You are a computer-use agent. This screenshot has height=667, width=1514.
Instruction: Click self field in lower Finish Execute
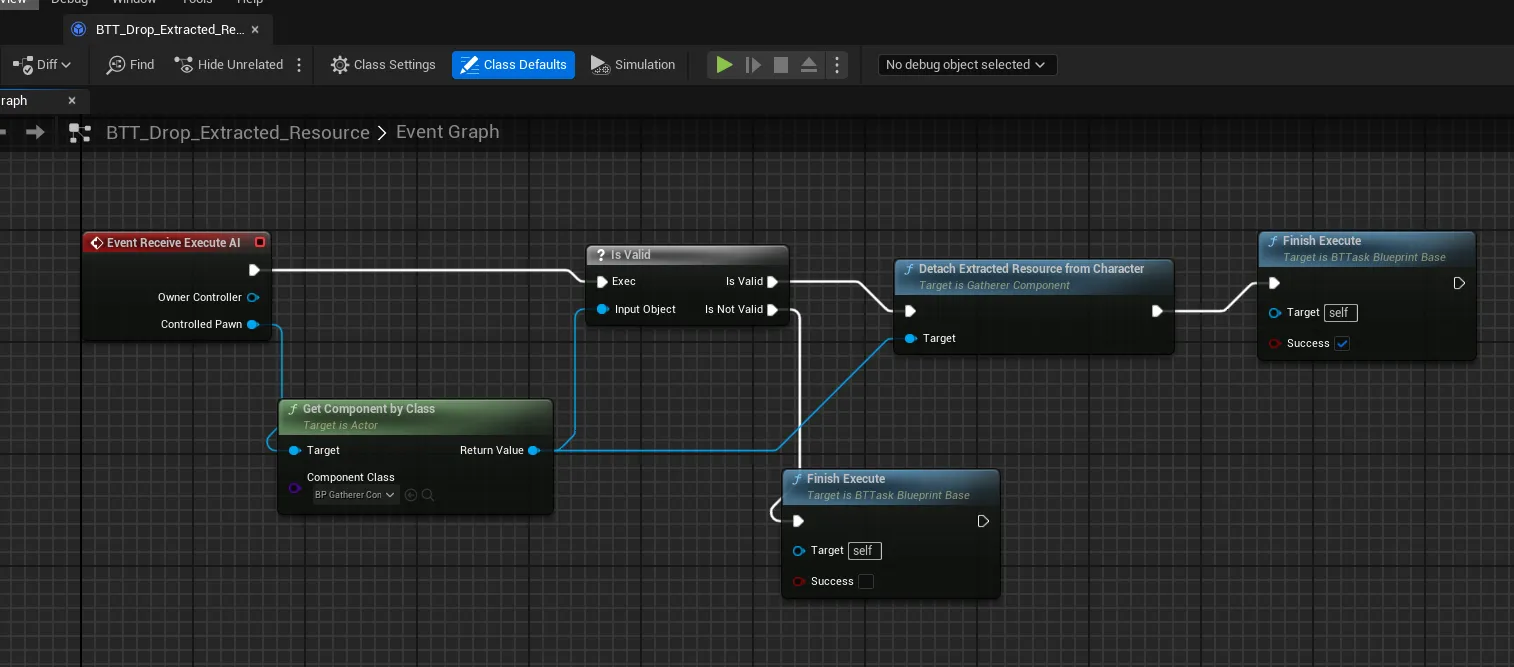tap(865, 551)
